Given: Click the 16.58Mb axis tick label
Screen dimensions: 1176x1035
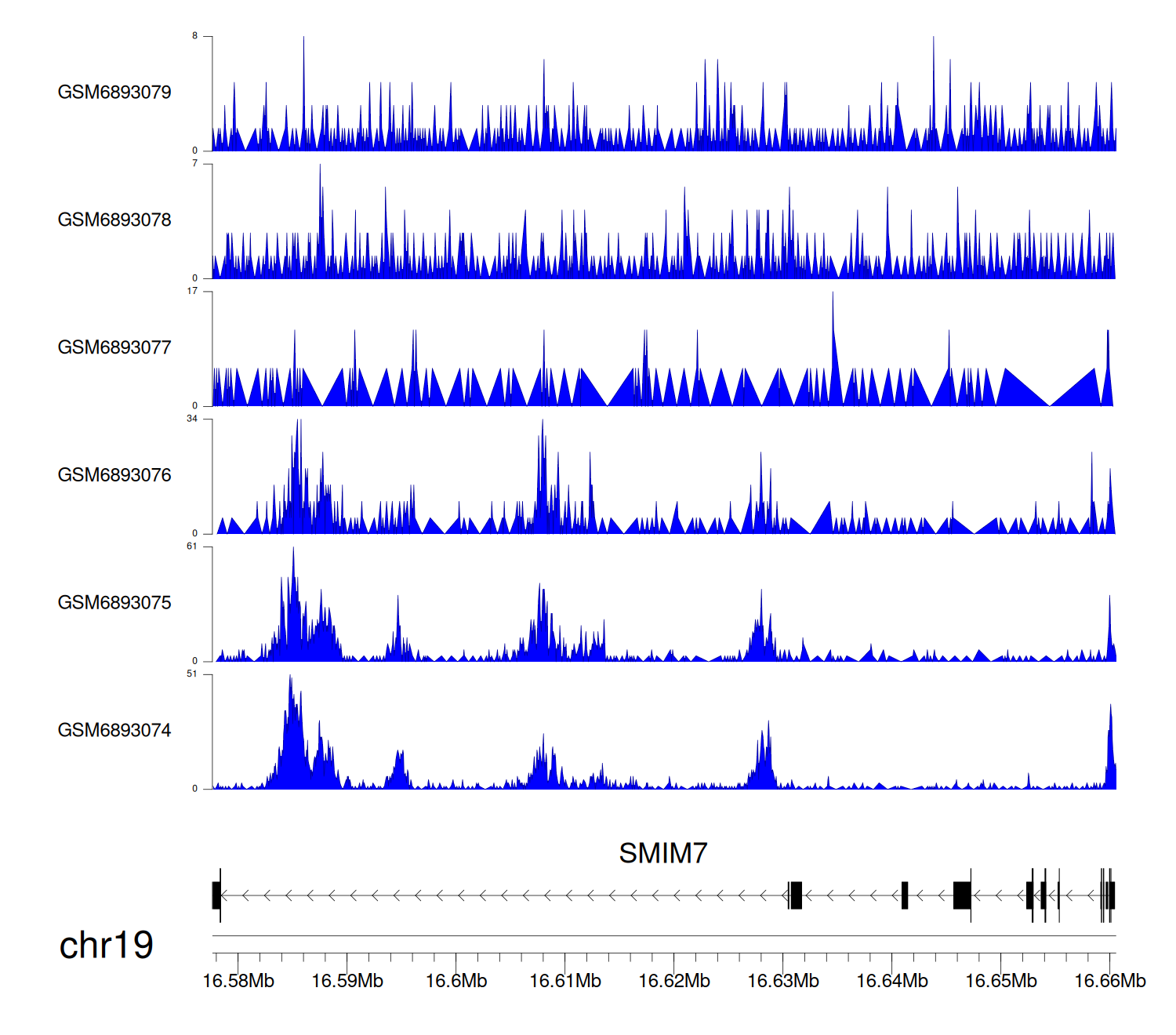Looking at the screenshot, I should point(238,982).
